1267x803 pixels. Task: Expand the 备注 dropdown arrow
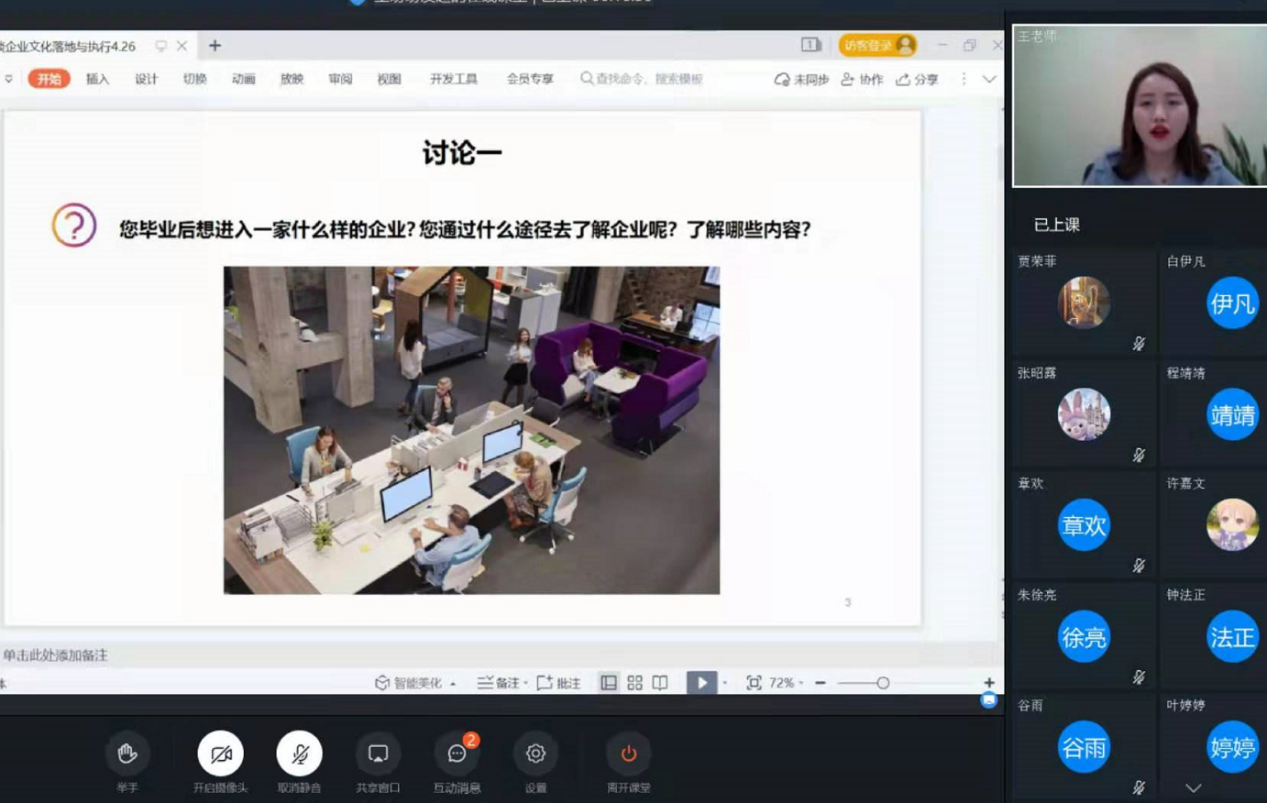525,684
